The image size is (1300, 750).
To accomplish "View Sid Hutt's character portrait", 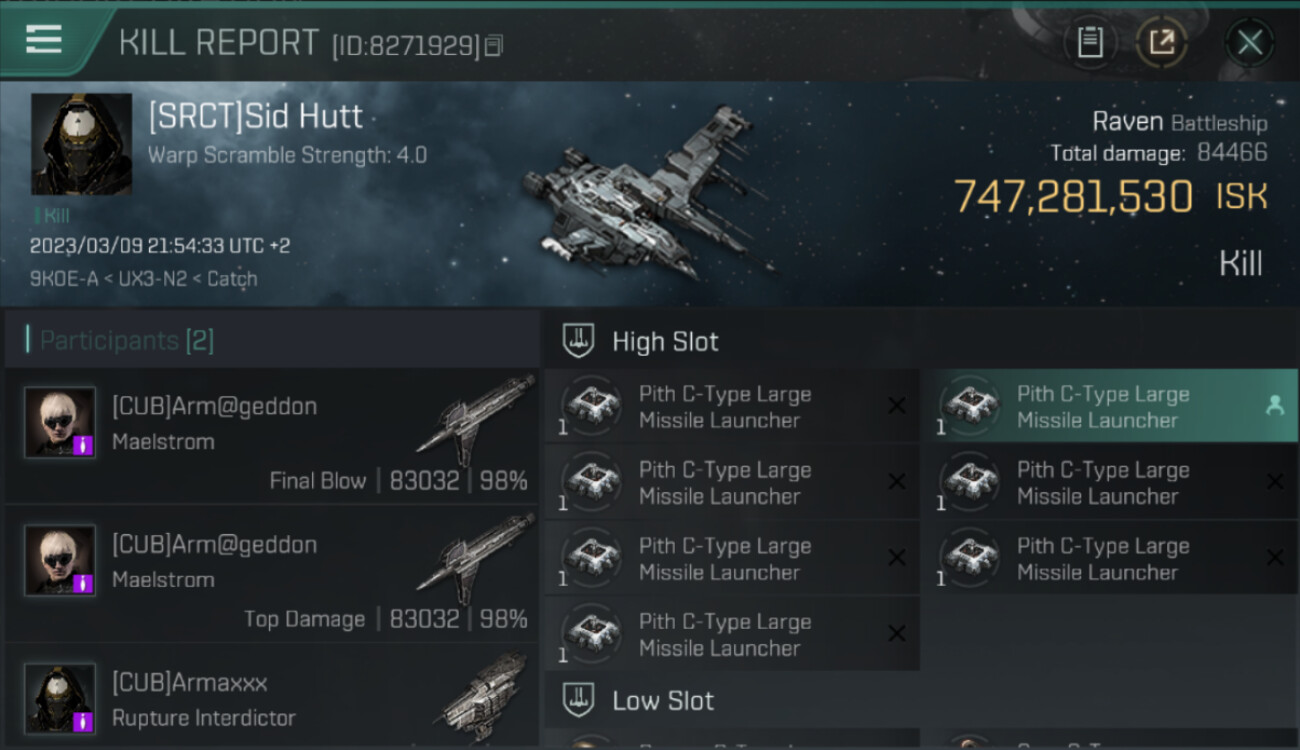I will pos(81,144).
